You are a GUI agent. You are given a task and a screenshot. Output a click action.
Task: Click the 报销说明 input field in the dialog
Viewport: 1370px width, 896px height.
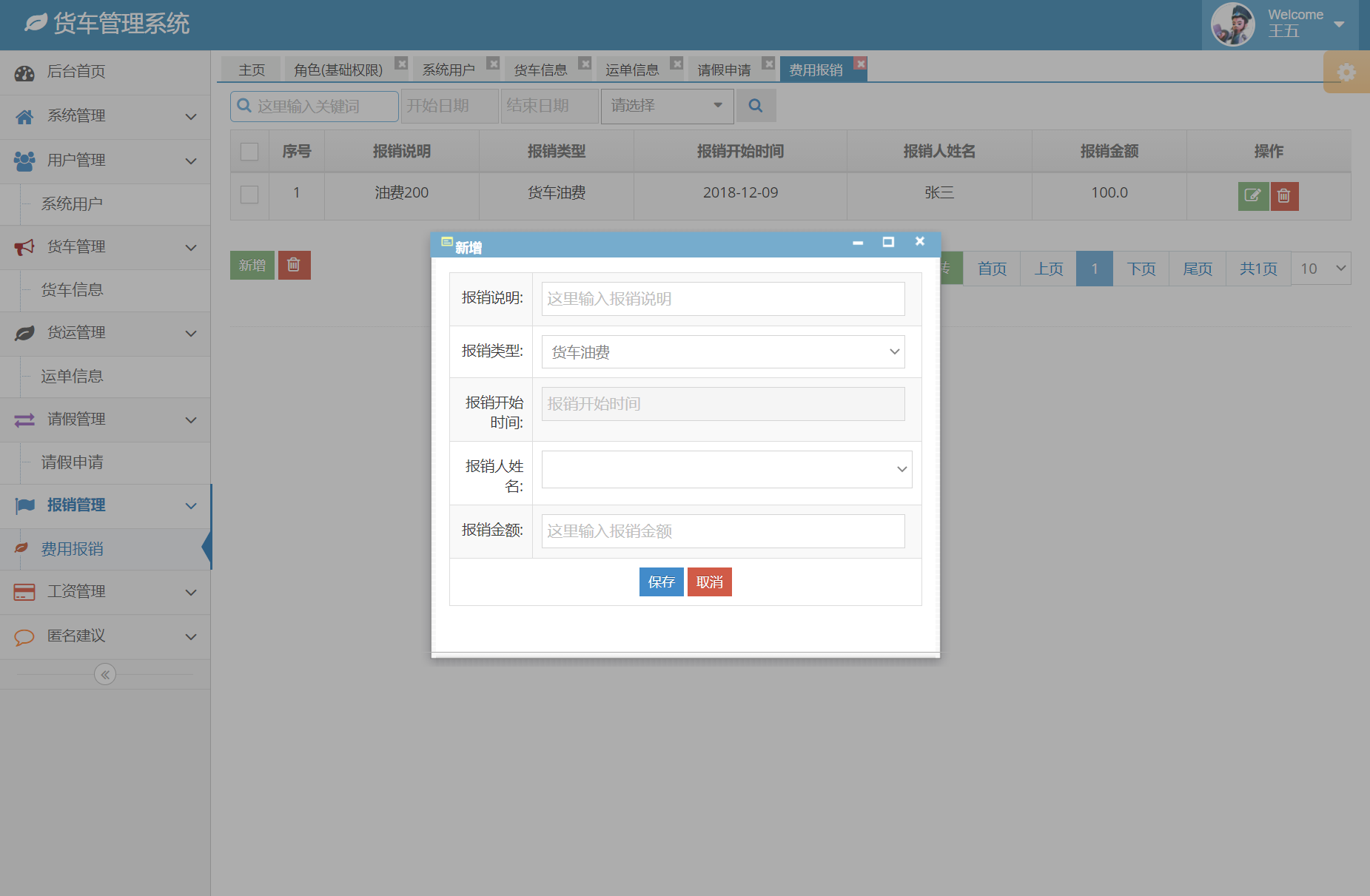(x=722, y=299)
